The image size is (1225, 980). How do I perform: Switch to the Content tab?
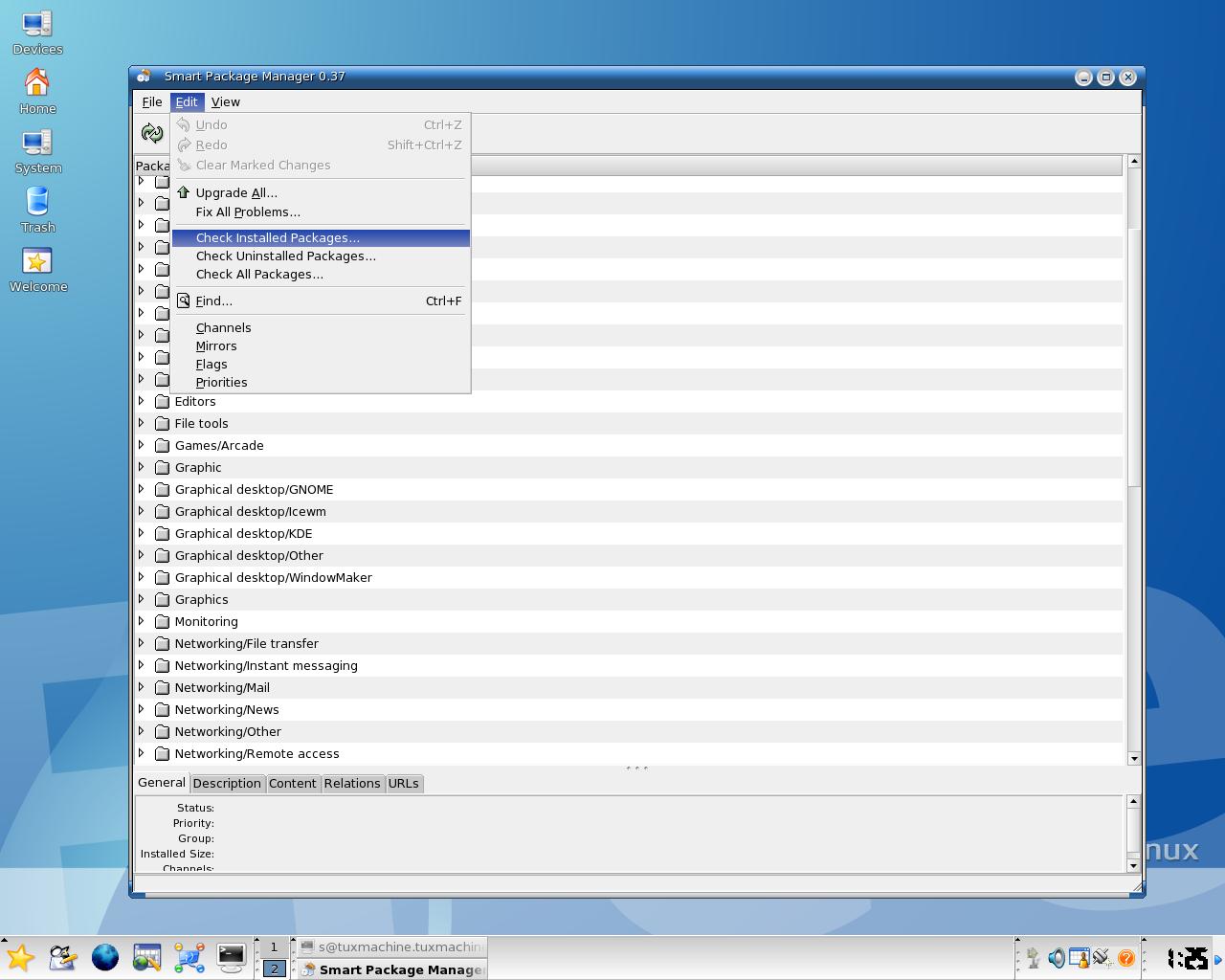(x=292, y=784)
